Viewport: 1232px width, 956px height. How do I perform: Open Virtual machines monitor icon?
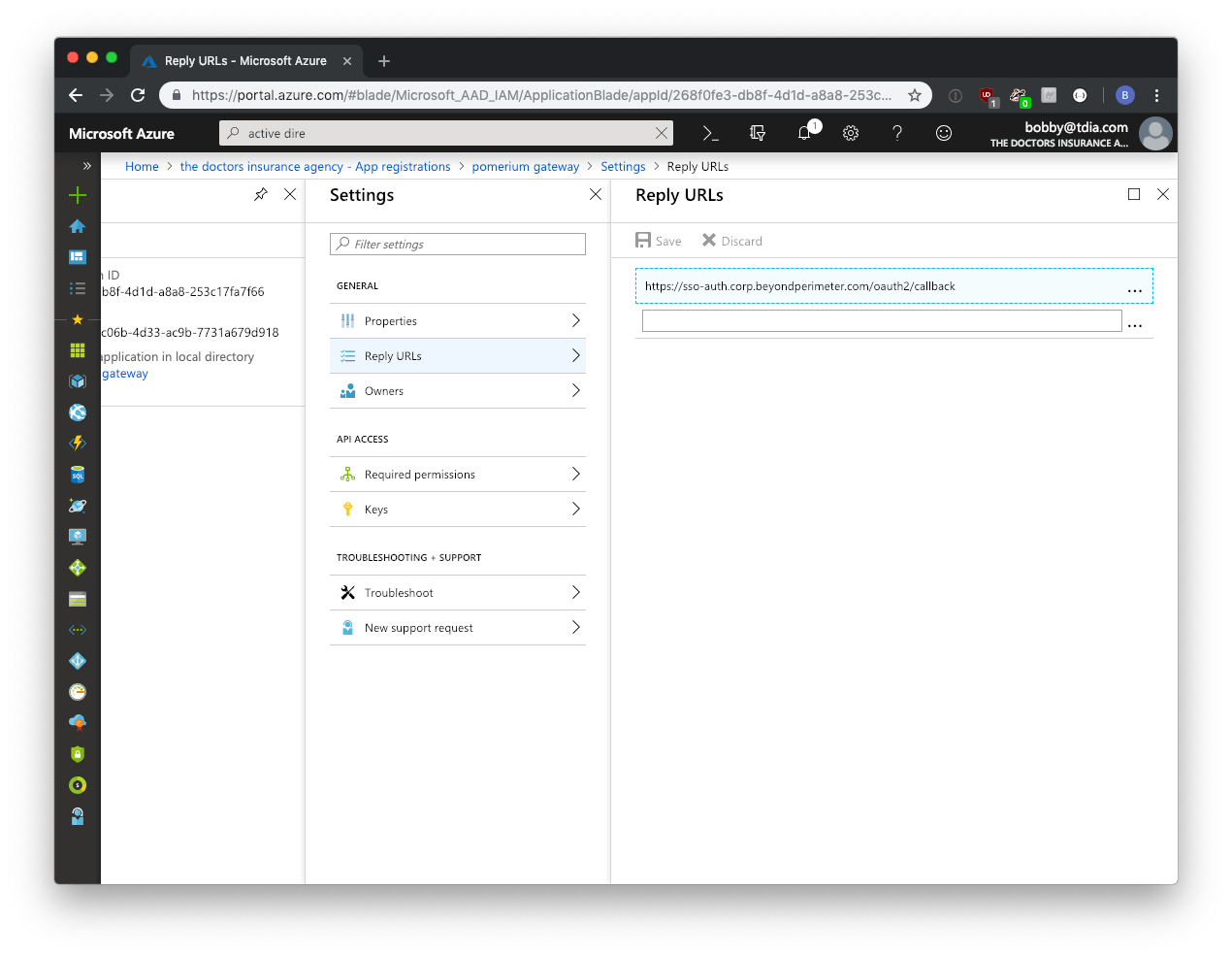point(78,537)
